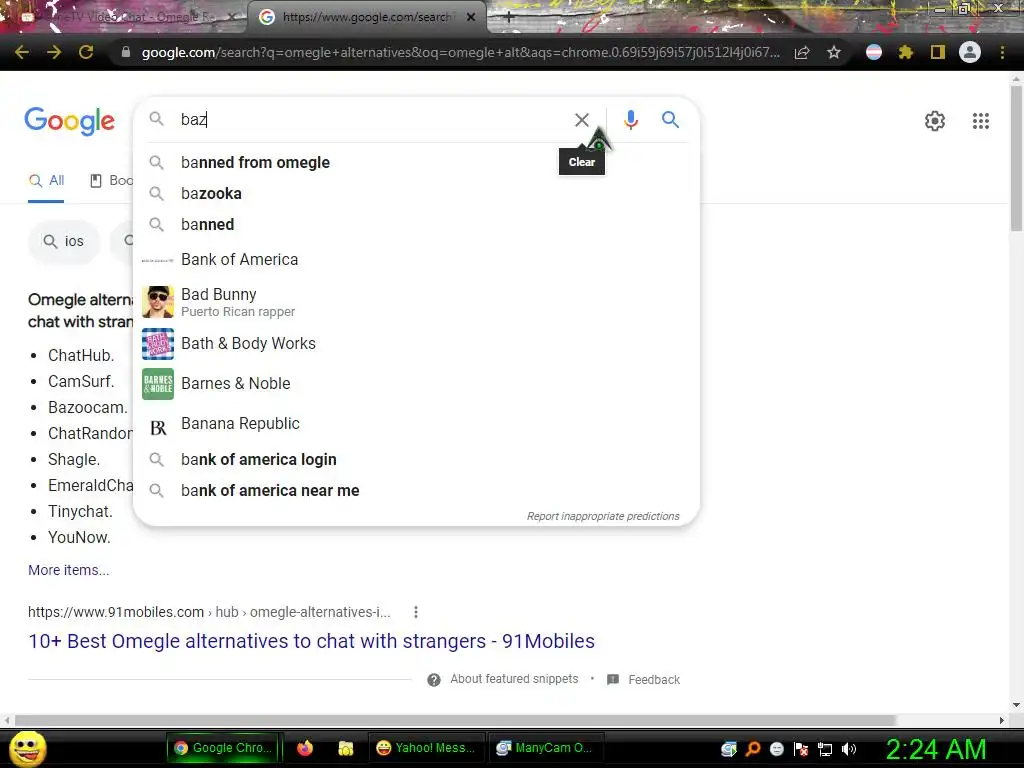Screen dimensions: 1024x768
Task: Close the Google search browser tab
Action: click(471, 17)
